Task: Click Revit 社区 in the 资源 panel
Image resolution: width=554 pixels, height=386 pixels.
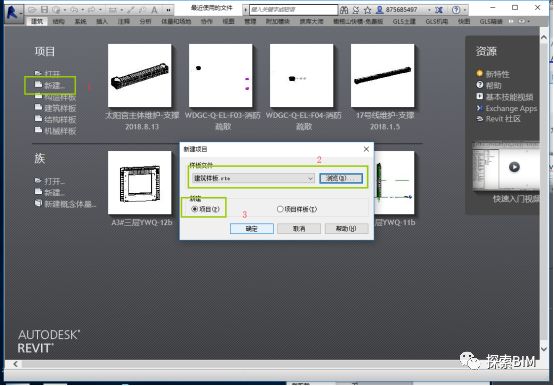Action: 499,119
